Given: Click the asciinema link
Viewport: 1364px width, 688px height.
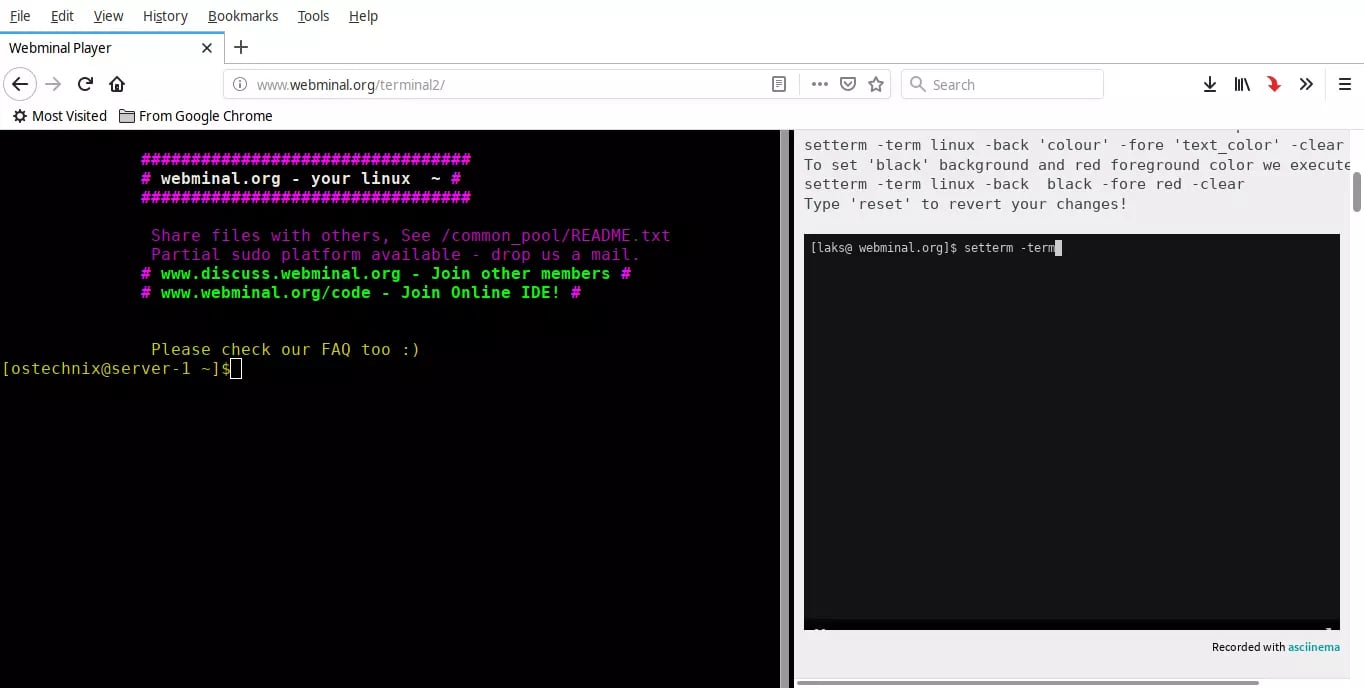Looking at the screenshot, I should (1313, 647).
